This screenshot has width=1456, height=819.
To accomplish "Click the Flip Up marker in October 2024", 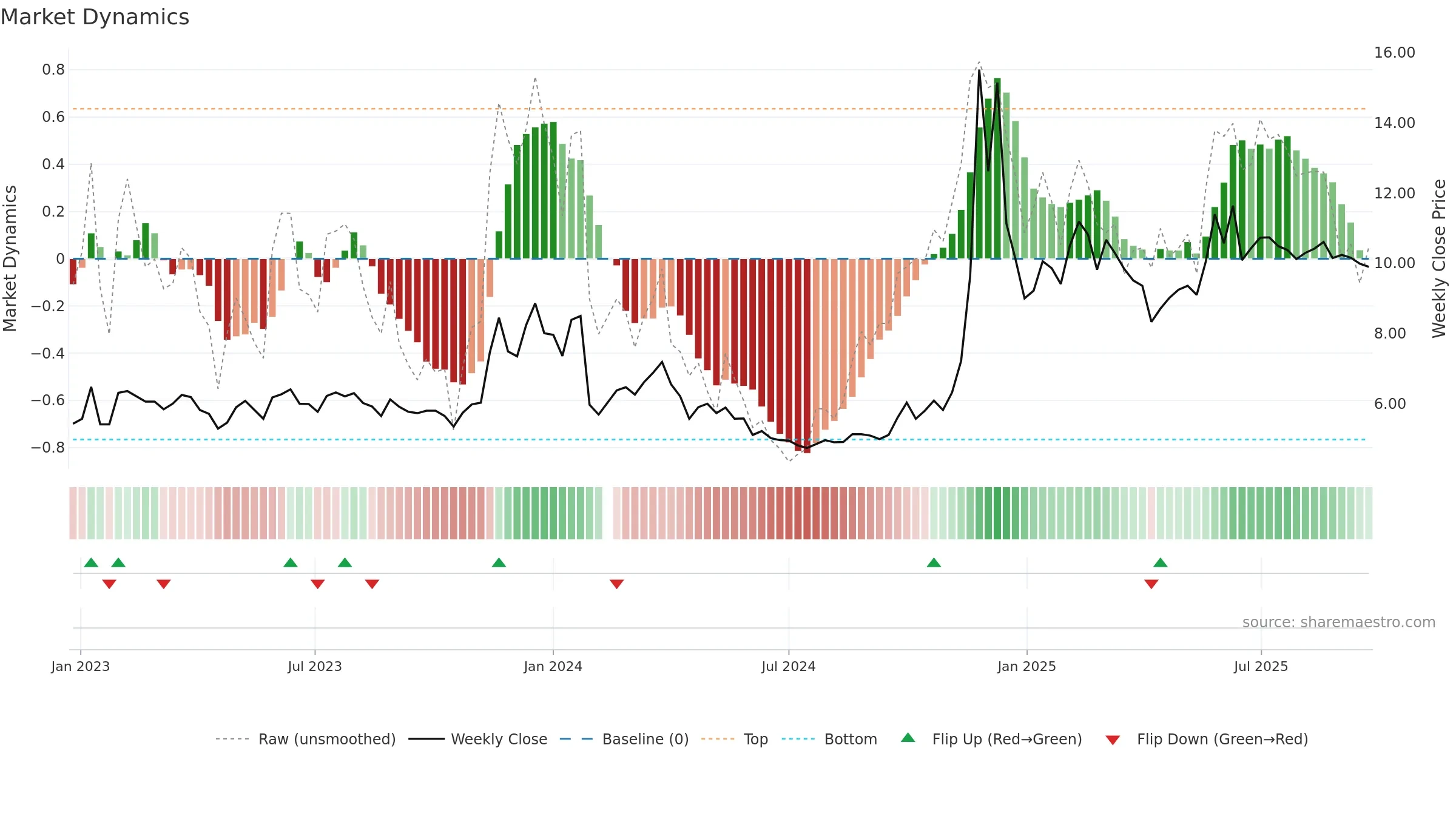I will (934, 562).
